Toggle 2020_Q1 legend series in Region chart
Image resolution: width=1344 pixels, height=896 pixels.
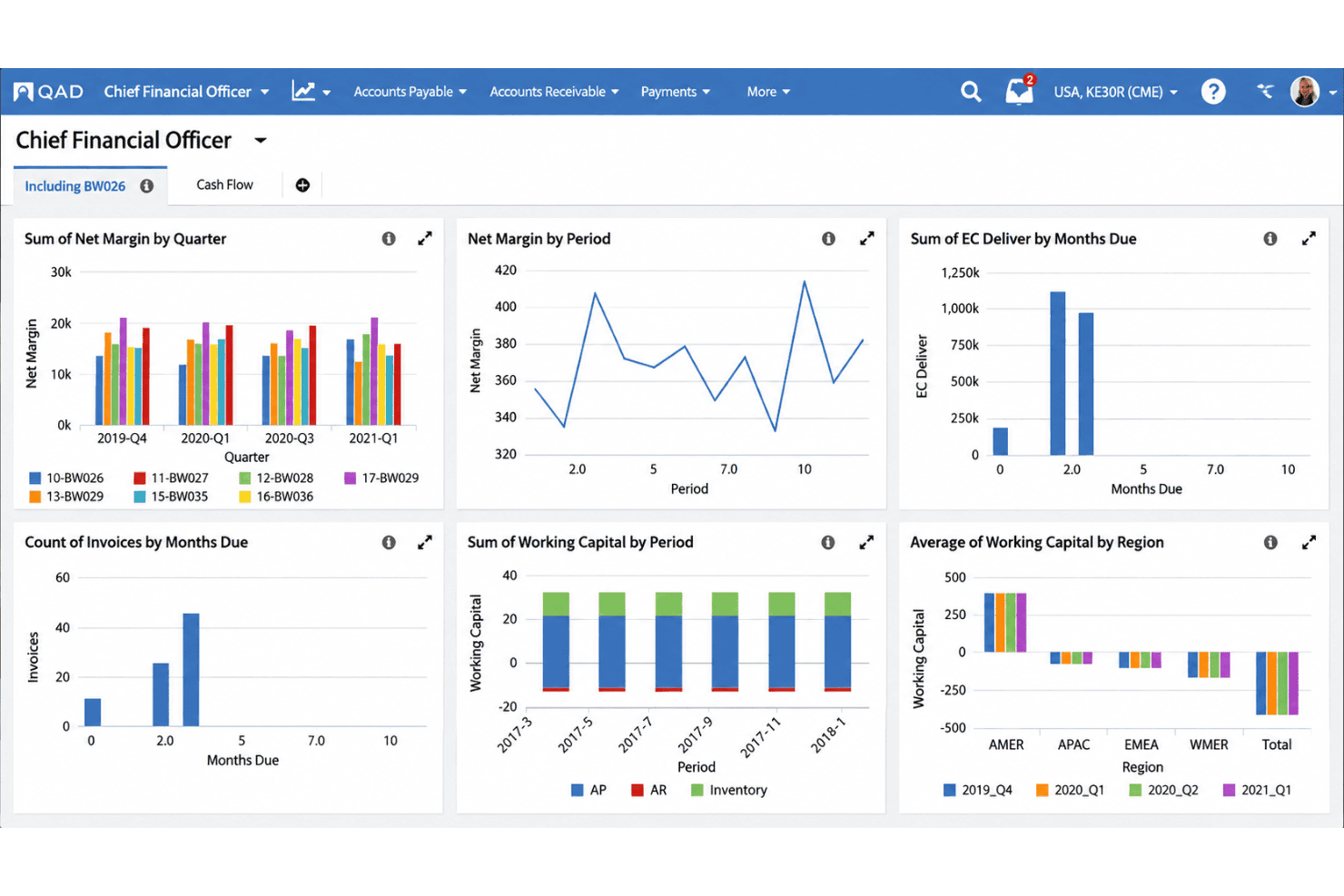click(x=1070, y=790)
